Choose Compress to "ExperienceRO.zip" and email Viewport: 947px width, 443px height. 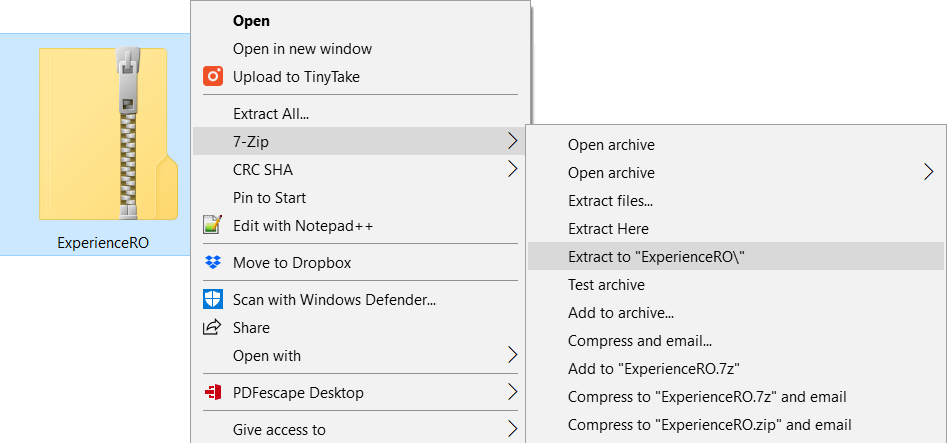709,425
